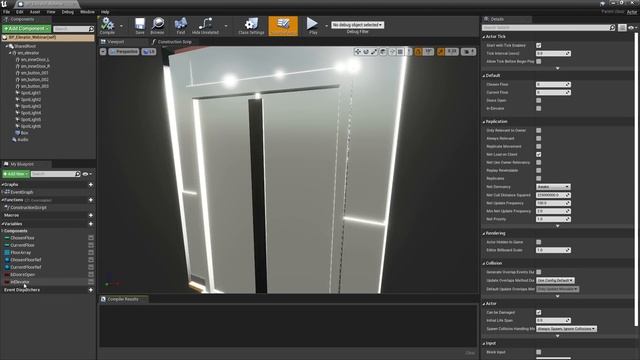
Task: Open the Window menu
Action: coord(87,12)
